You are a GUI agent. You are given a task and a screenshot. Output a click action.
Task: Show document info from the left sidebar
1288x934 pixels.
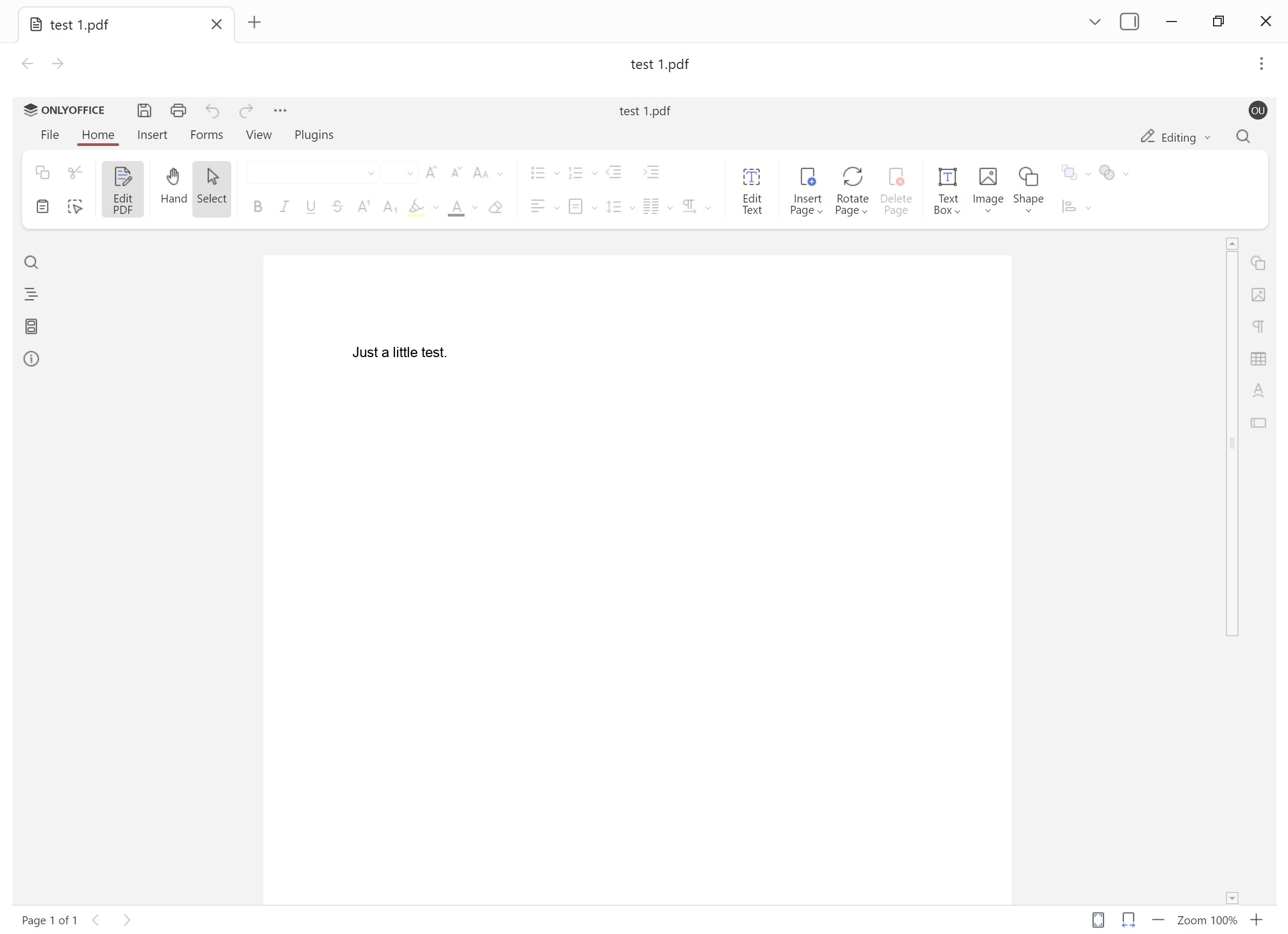31,359
